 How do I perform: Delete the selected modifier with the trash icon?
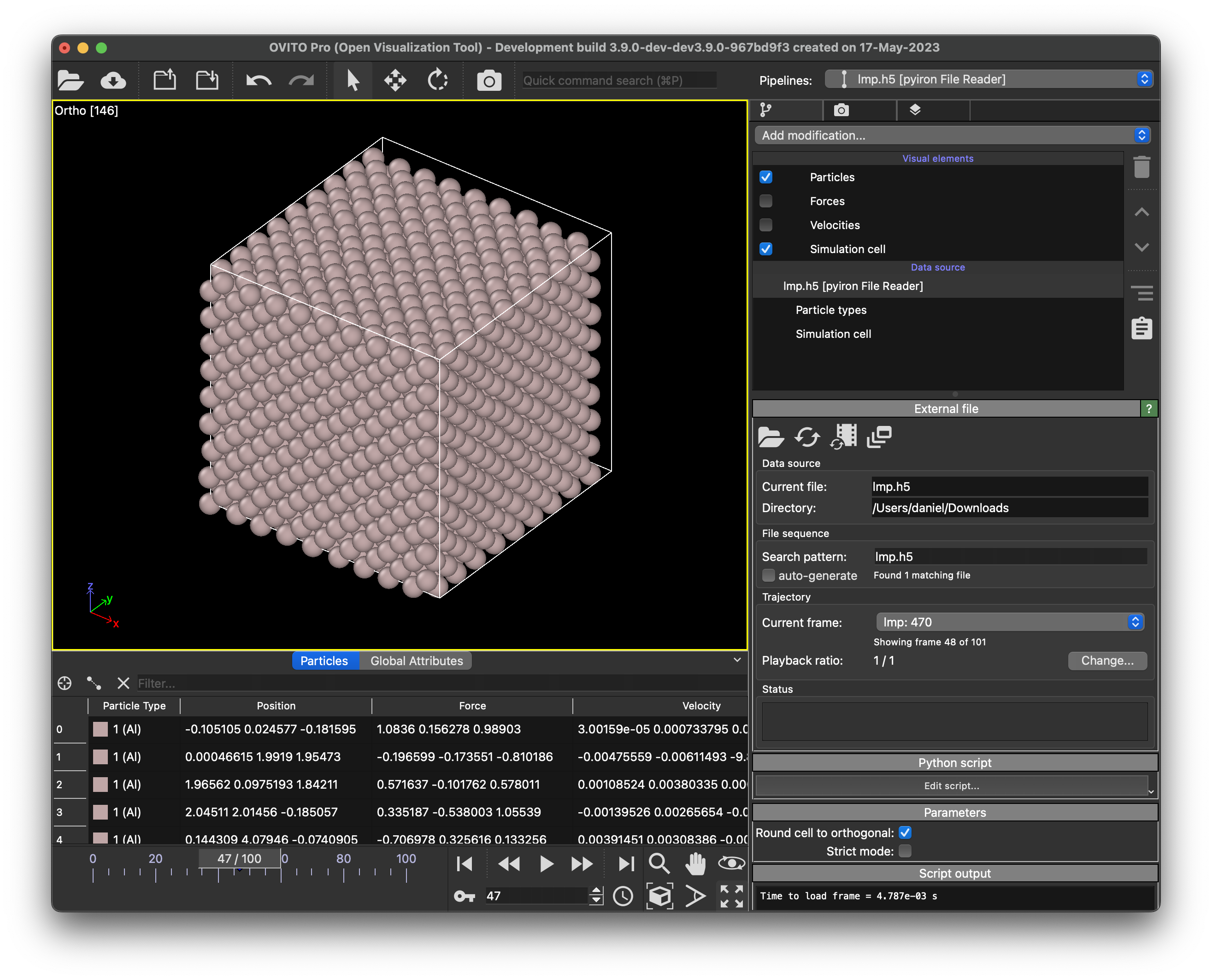[x=1141, y=167]
